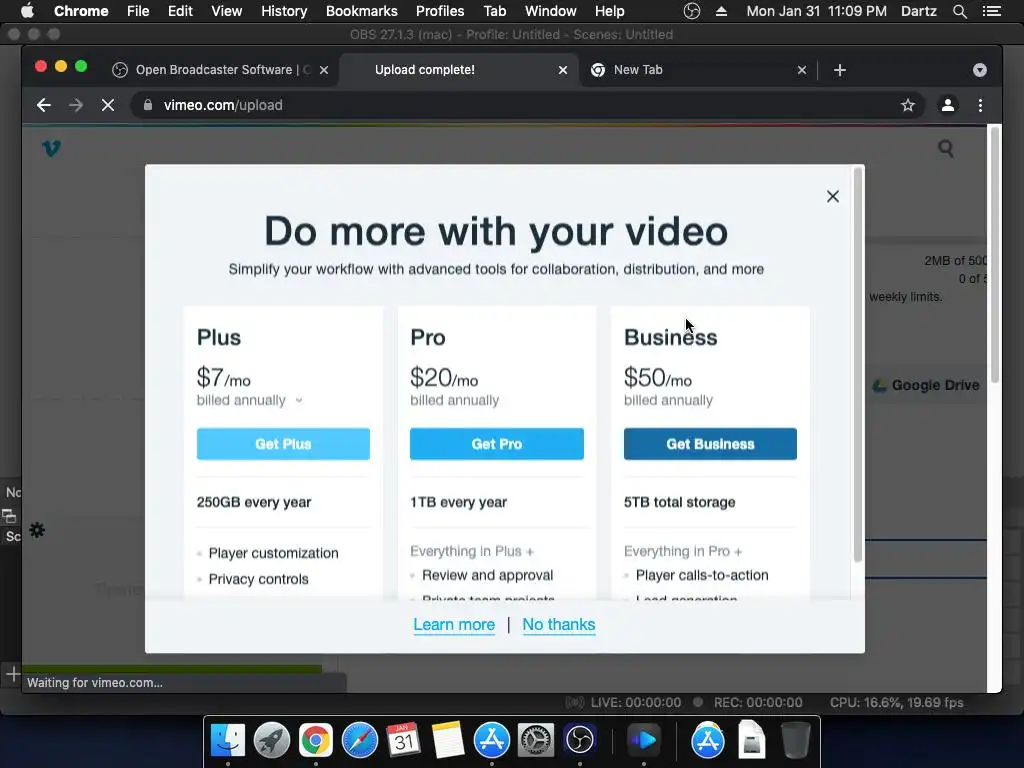Click the Get Plus button
This screenshot has width=1024, height=768.
(x=283, y=444)
